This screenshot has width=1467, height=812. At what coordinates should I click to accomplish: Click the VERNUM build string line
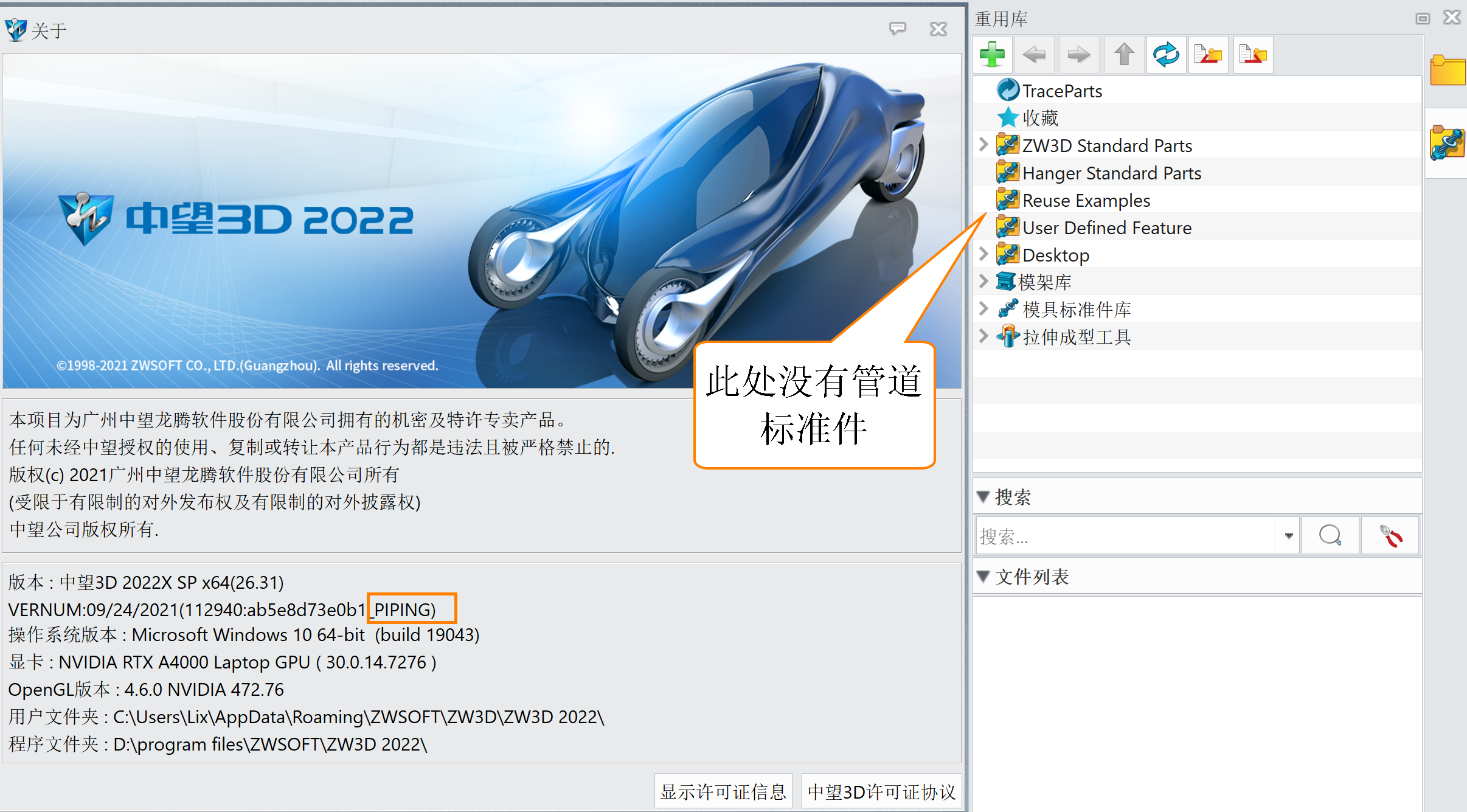(222, 609)
